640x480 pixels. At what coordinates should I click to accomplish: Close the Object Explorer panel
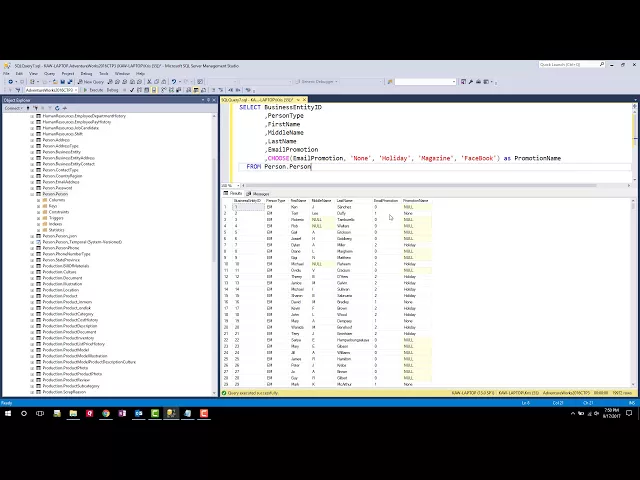pos(214,100)
